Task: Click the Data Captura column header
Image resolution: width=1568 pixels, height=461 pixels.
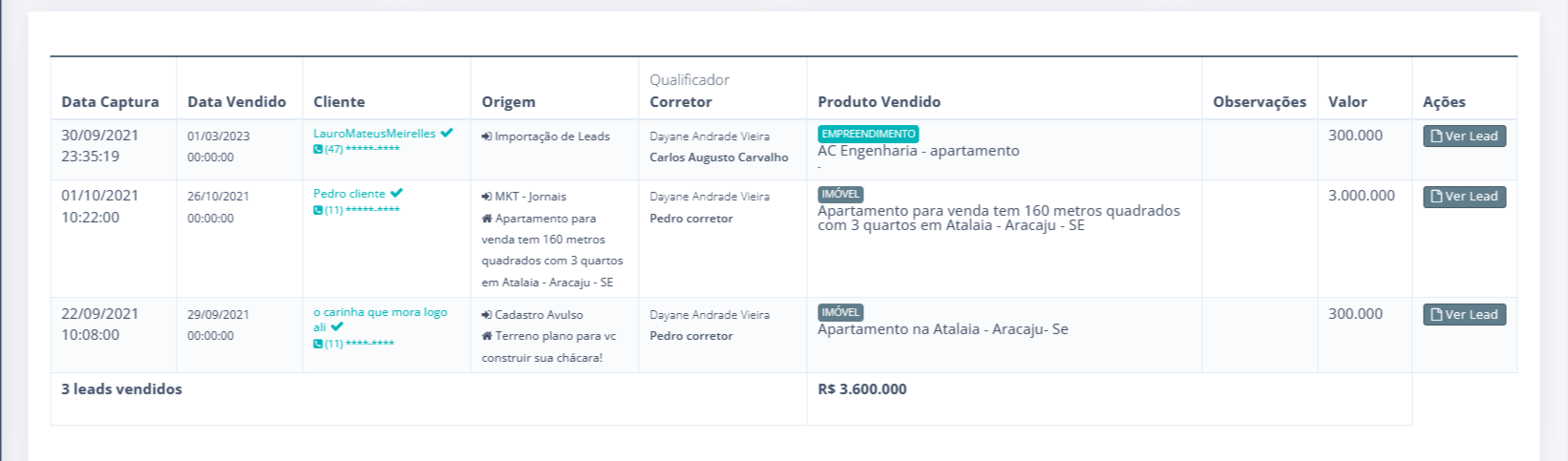Action: (x=110, y=102)
